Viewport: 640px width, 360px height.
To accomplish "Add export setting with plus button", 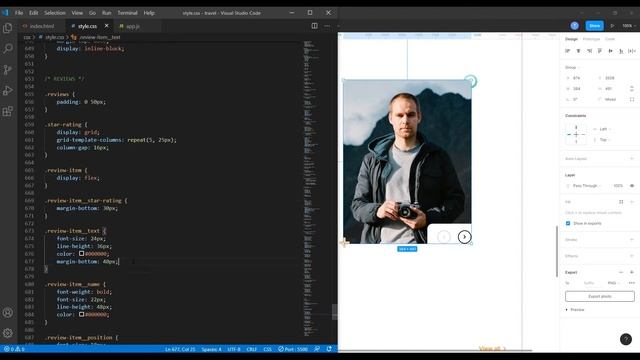I will click(x=632, y=272).
